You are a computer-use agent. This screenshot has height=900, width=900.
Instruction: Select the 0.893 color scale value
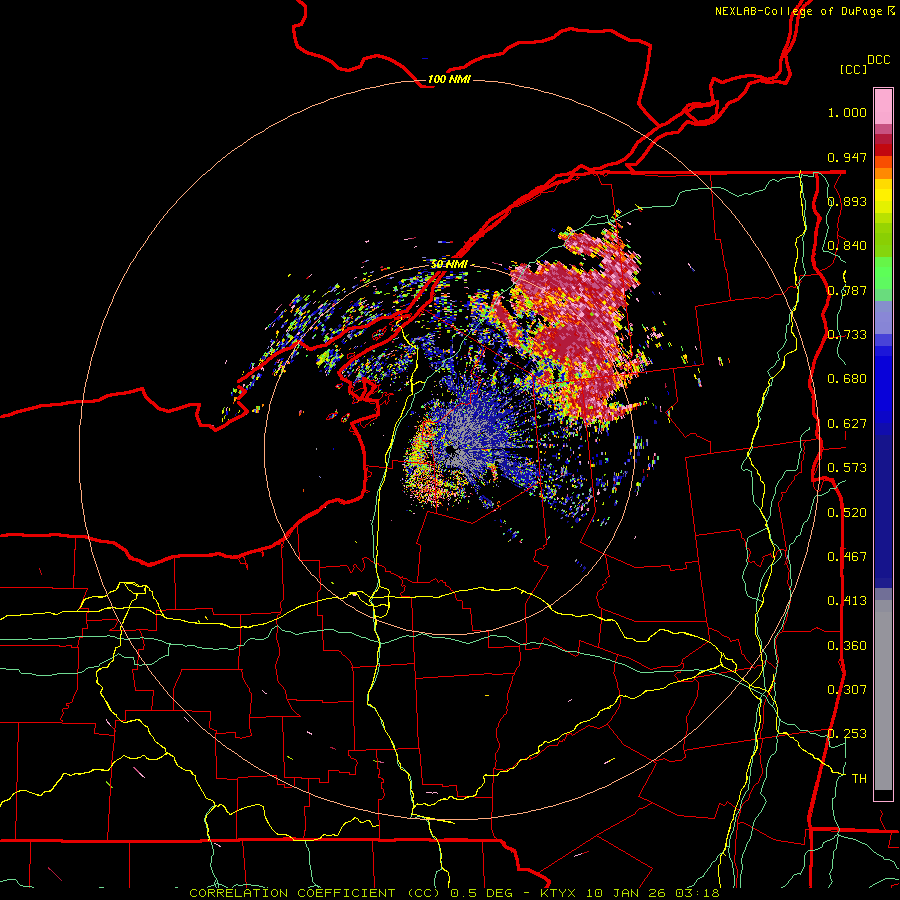pos(847,201)
